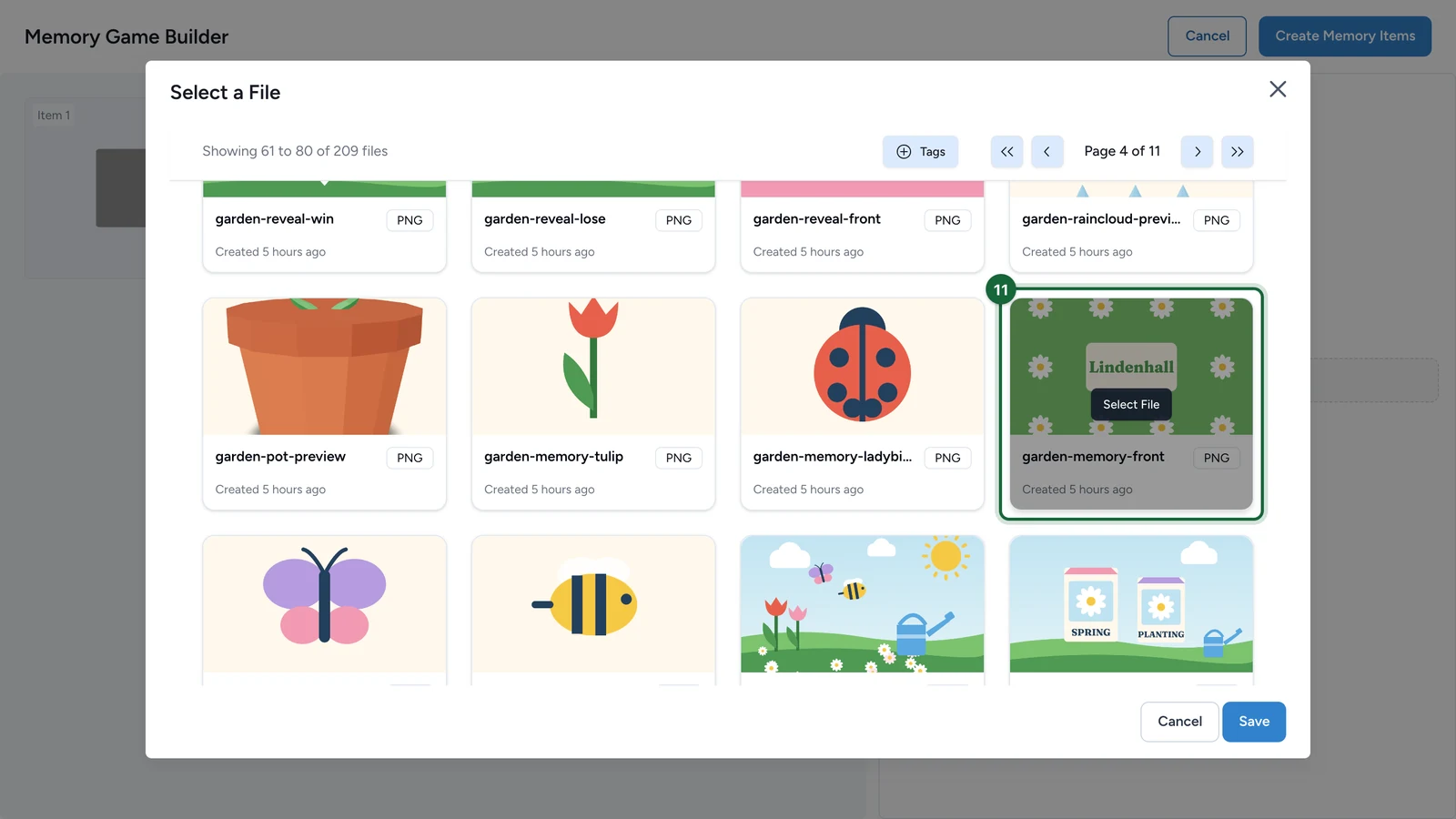Click Cancel in Memory Game Builder header

[1207, 36]
